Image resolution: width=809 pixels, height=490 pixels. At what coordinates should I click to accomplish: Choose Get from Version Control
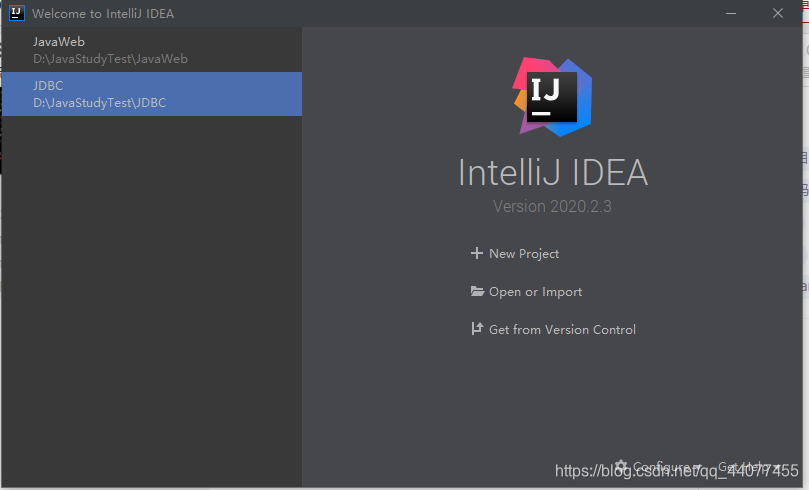(x=562, y=330)
